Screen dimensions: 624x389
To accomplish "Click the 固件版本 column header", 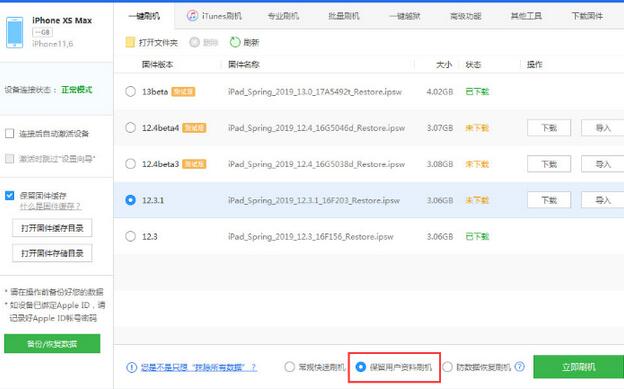I will [x=157, y=65].
